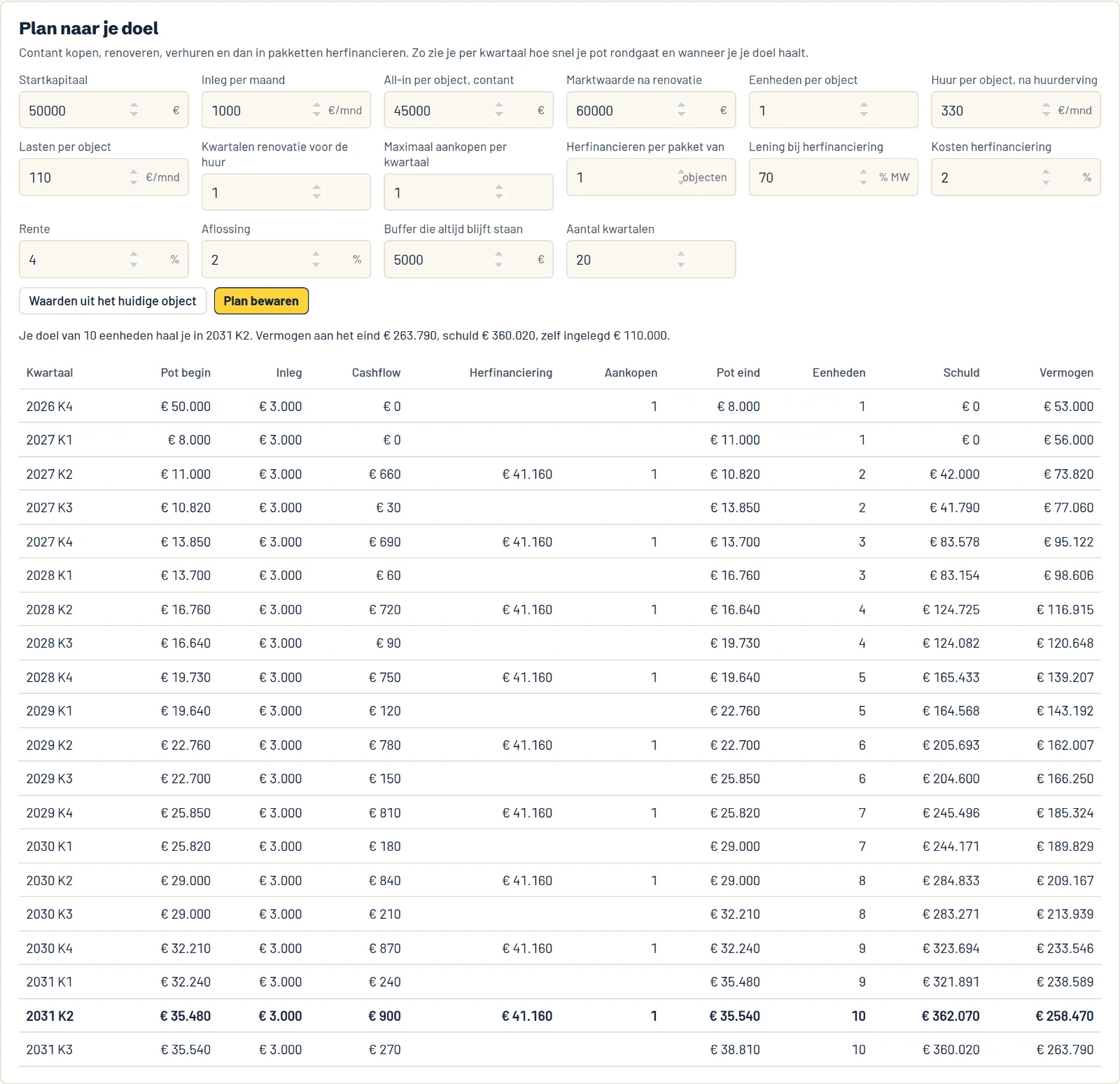Click Kwartalen renovatie voor de huur input
The height and width of the screenshot is (1084, 1120).
(286, 192)
